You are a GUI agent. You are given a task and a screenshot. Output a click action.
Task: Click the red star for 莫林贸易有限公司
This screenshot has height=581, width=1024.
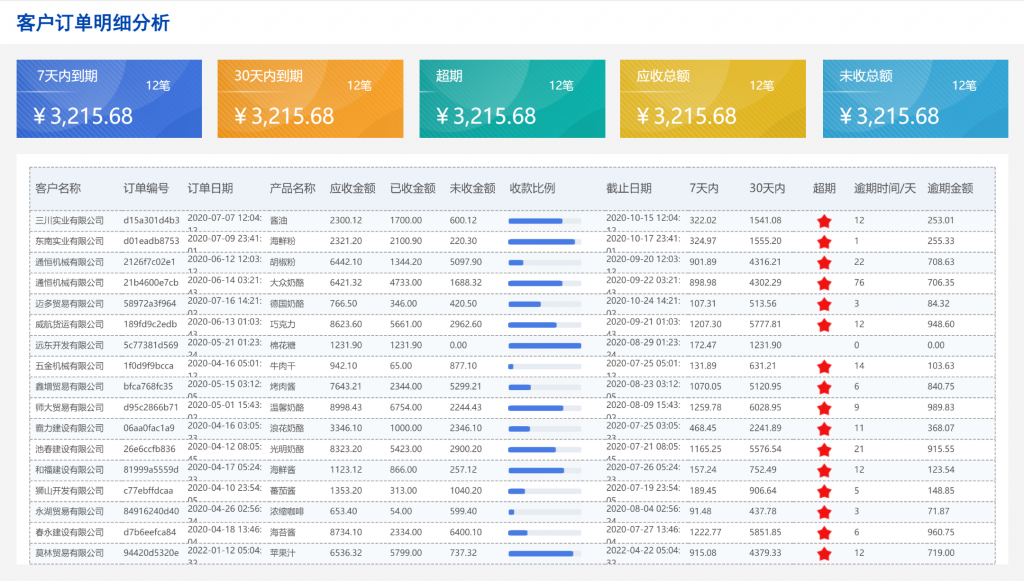coord(824,554)
